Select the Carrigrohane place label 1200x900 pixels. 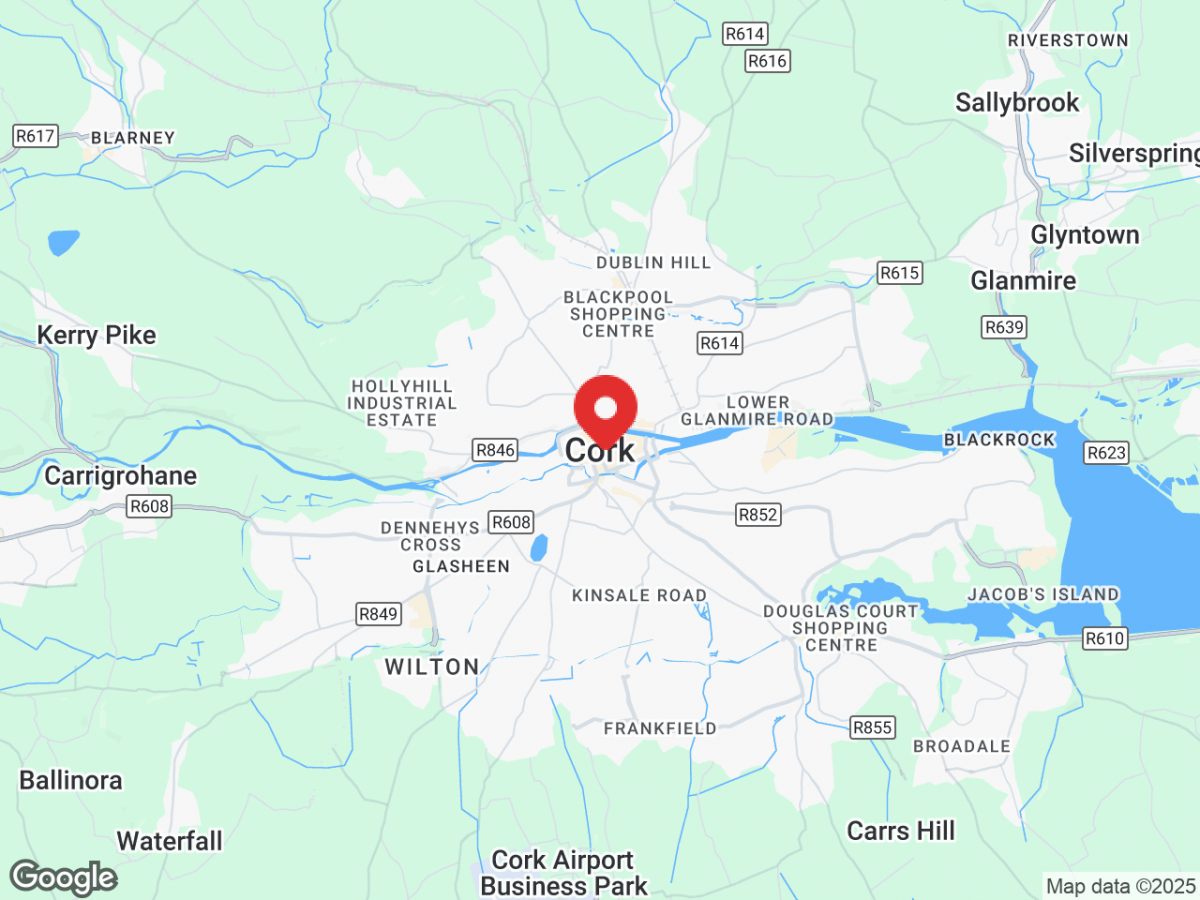(x=120, y=476)
